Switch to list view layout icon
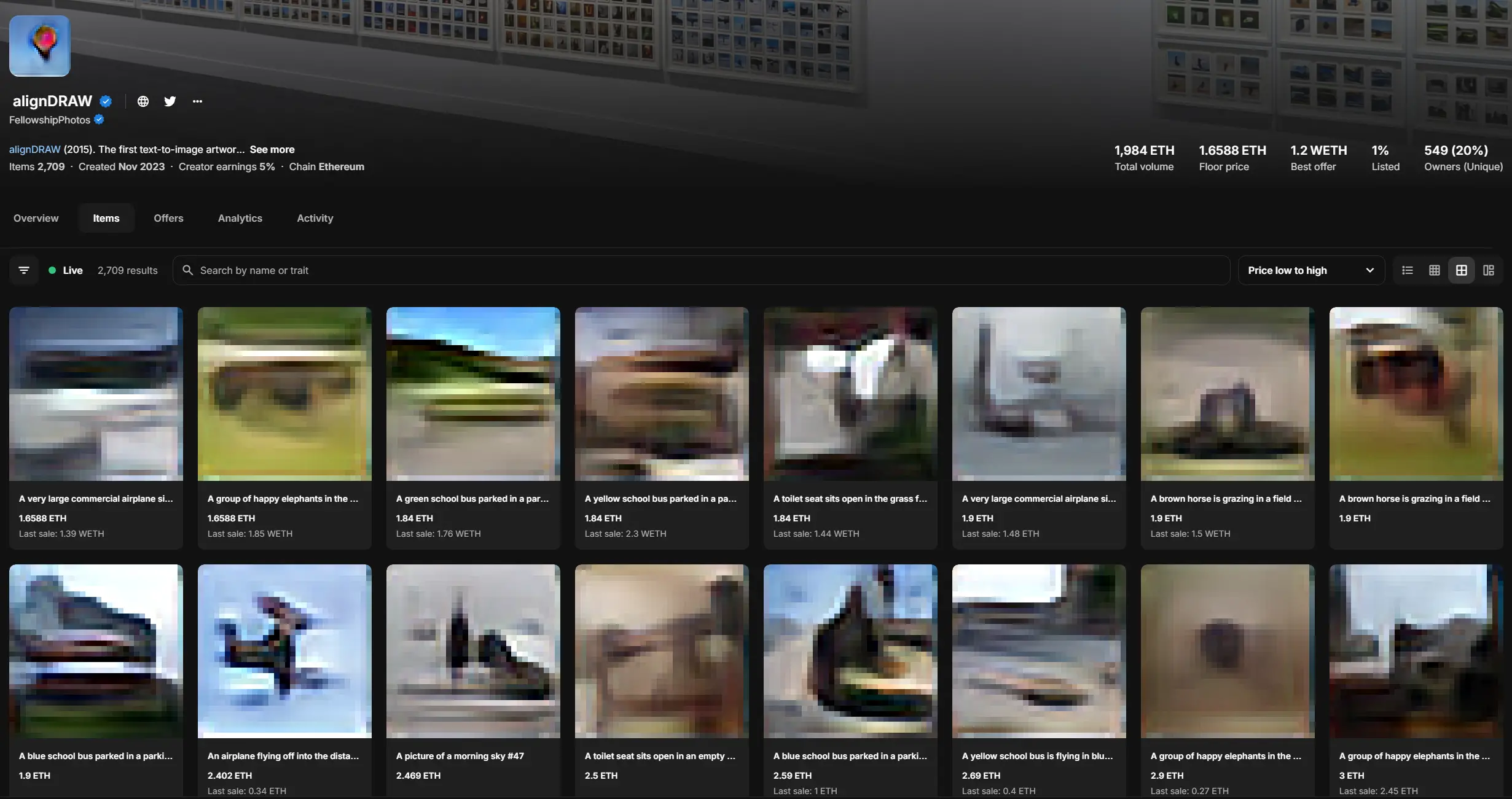The width and height of the screenshot is (1512, 799). [1408, 270]
